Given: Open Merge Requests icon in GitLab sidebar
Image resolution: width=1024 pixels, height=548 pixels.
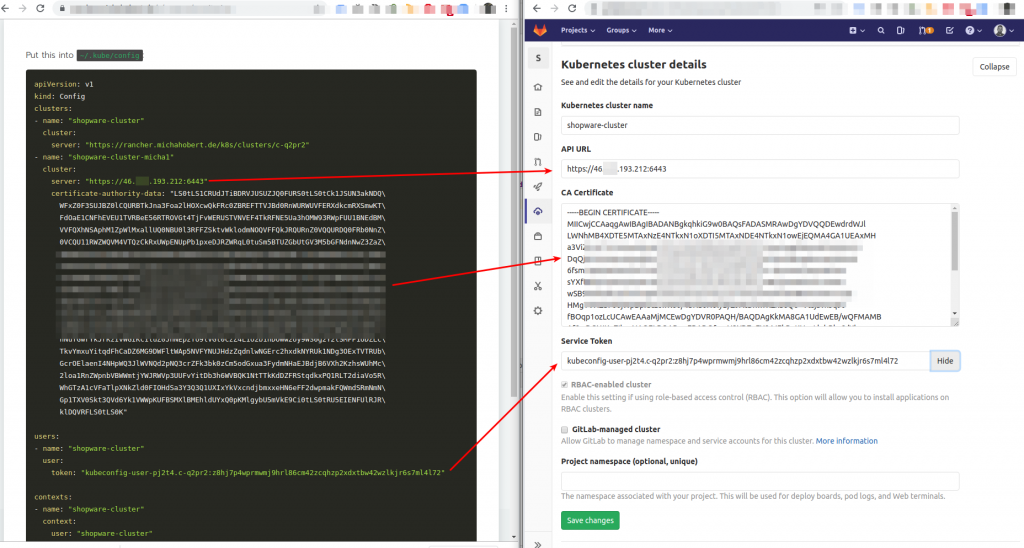Looking at the screenshot, I should pos(538,162).
